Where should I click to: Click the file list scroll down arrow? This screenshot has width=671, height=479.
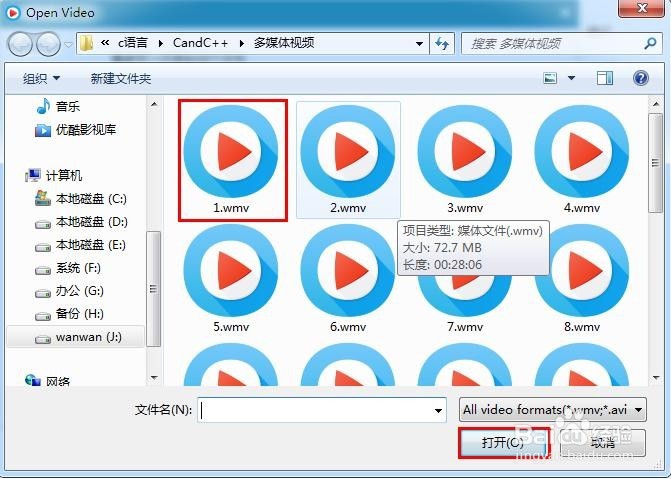[656, 378]
